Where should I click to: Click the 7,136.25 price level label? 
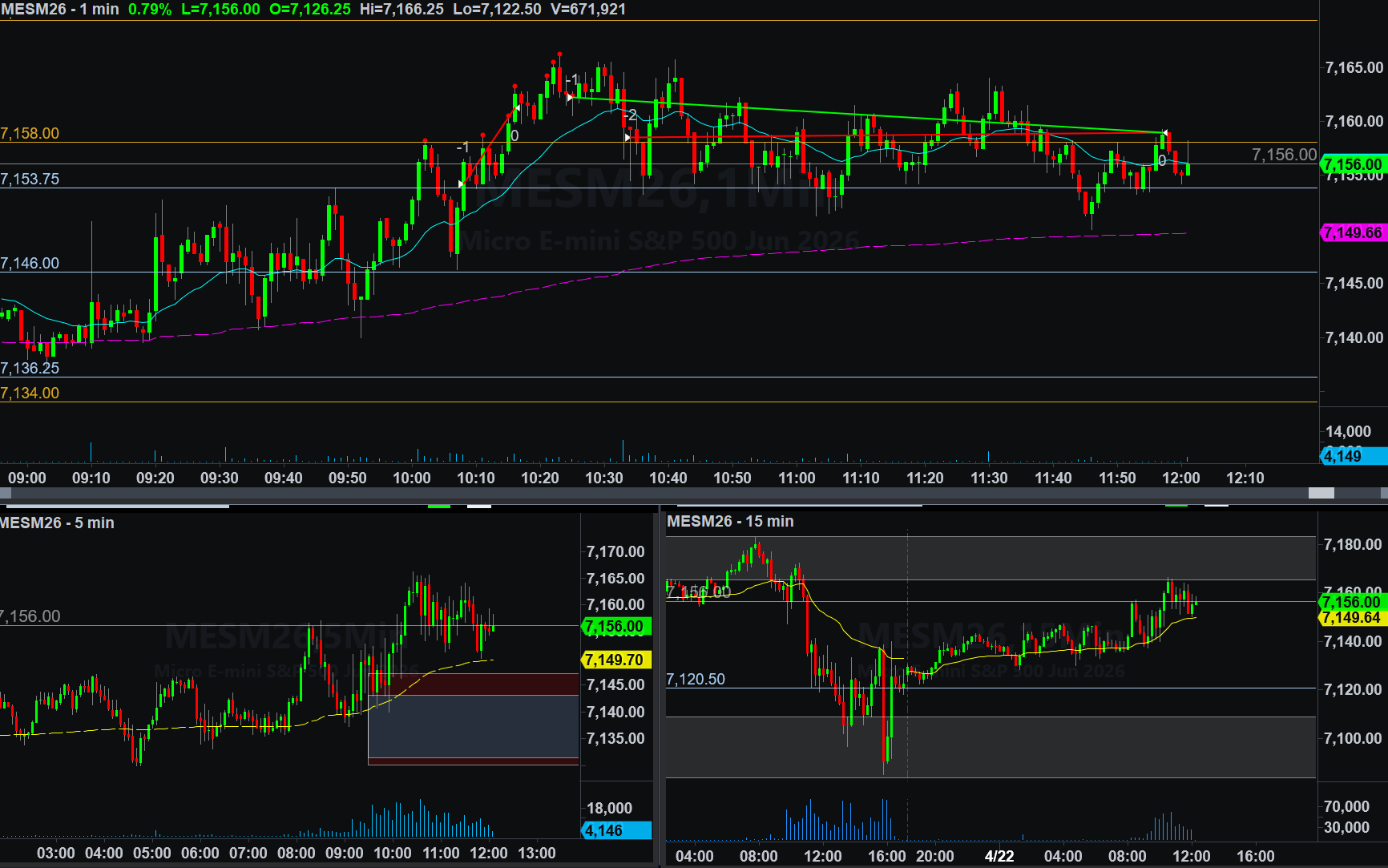30,368
